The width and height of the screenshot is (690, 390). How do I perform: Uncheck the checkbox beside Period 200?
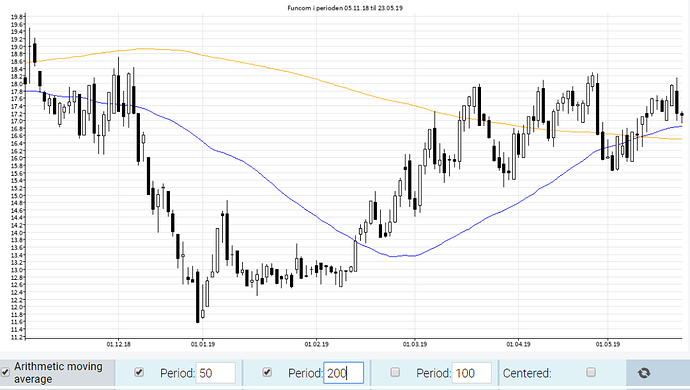coord(267,372)
